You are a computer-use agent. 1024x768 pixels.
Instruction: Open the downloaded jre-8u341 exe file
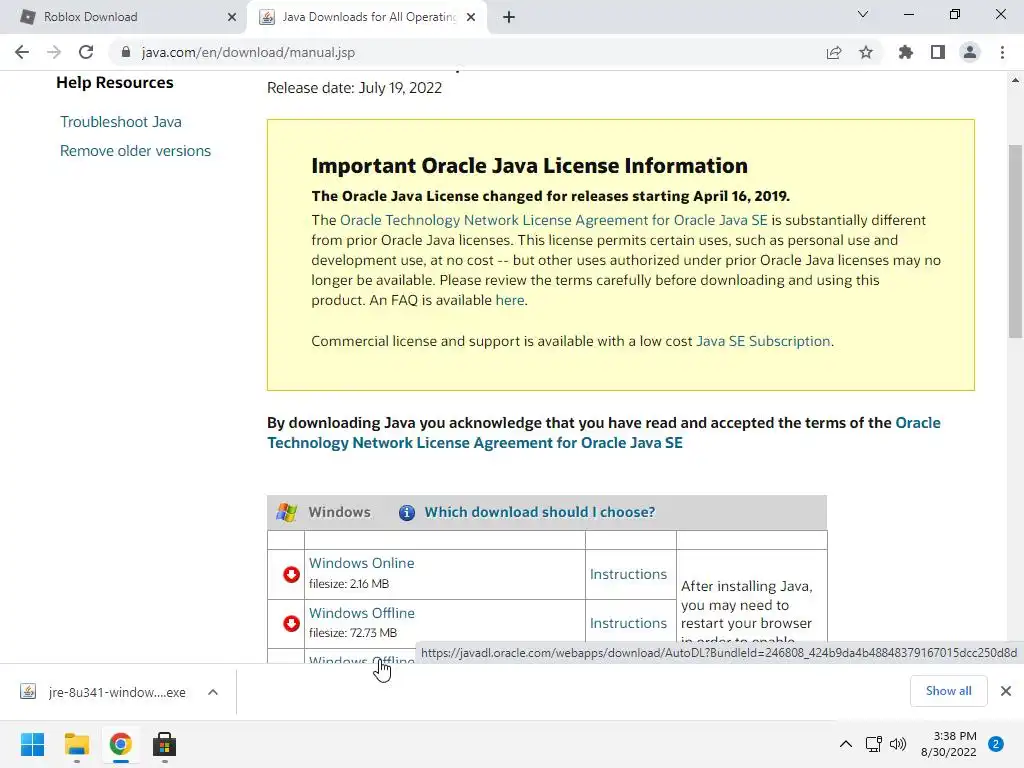[x=104, y=692]
